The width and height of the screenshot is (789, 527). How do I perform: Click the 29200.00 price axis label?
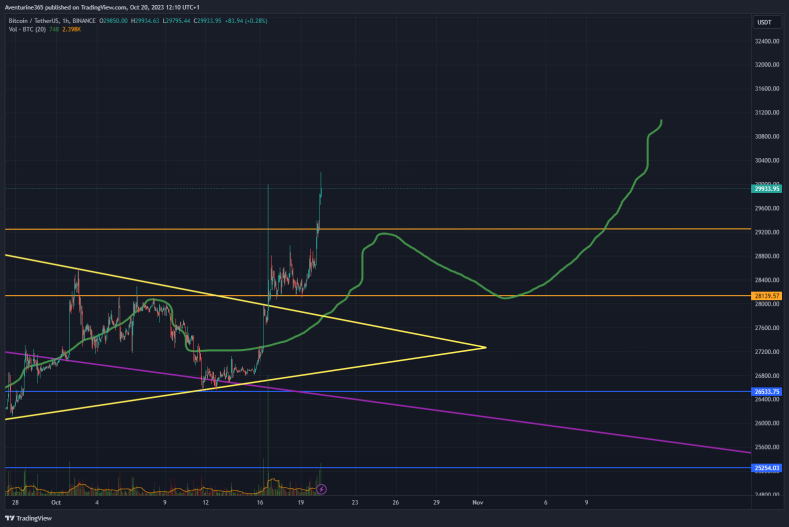[767, 232]
